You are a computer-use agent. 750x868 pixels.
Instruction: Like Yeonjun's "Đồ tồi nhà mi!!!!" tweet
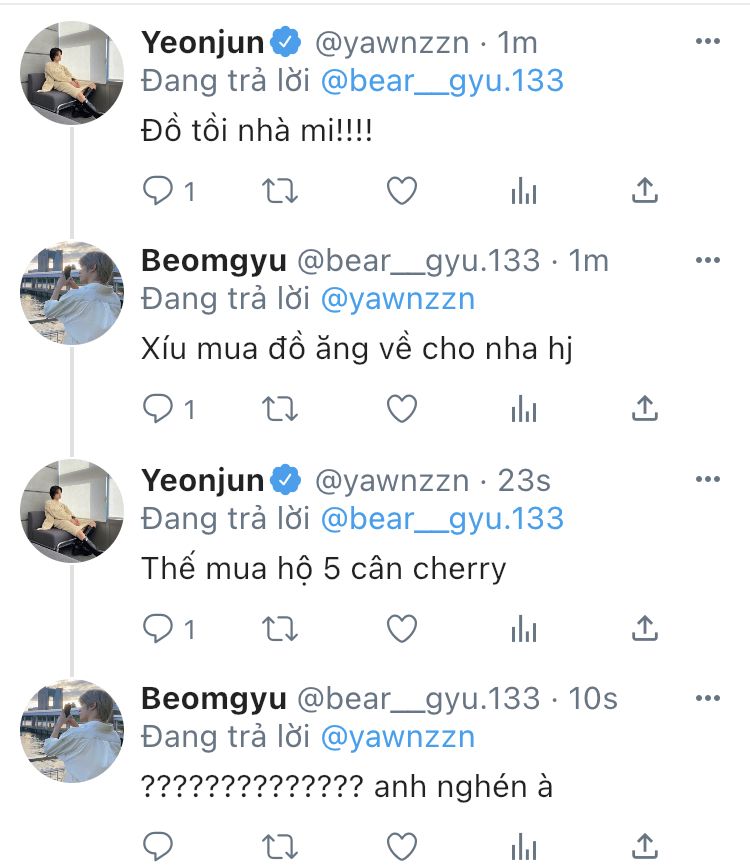401,190
